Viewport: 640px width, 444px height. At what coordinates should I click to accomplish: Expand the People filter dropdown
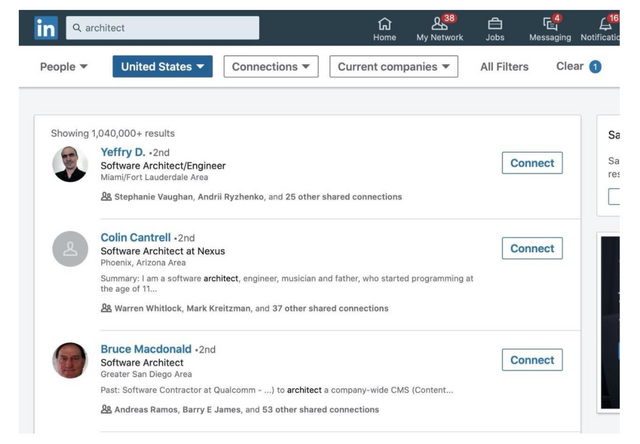tap(64, 67)
